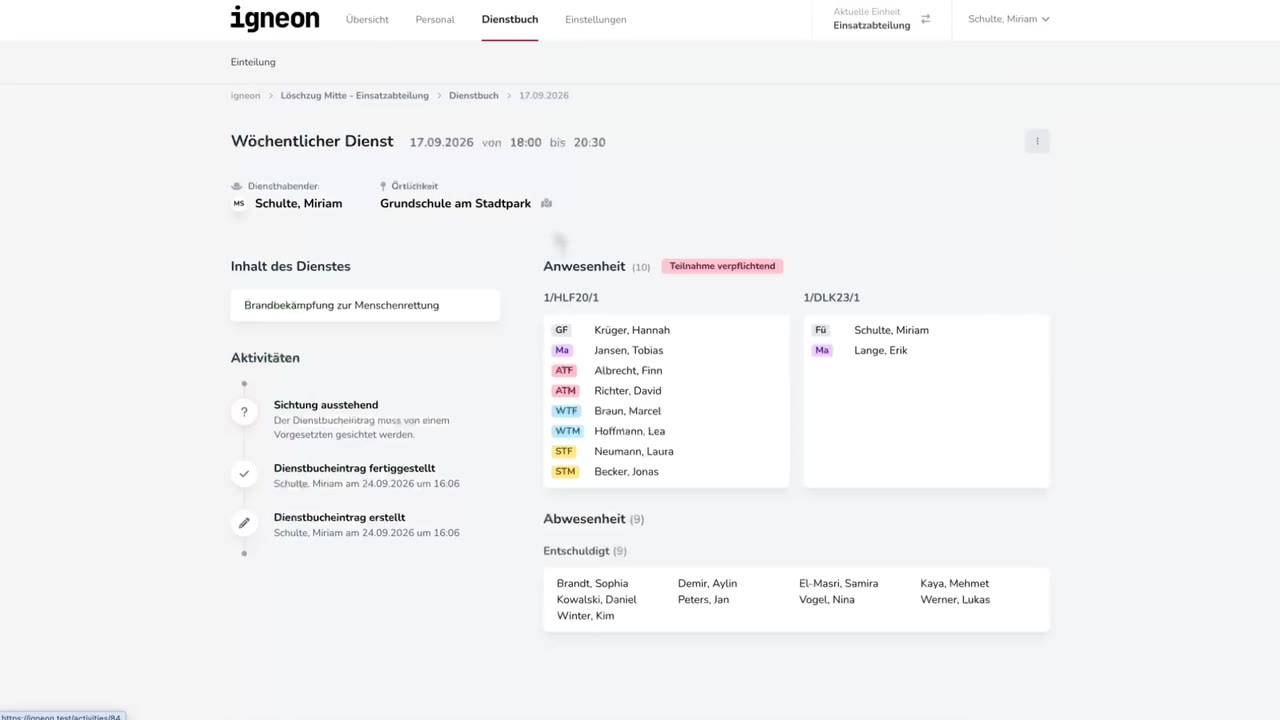The height and width of the screenshot is (720, 1280).
Task: Click the MS avatar badge
Action: click(238, 204)
